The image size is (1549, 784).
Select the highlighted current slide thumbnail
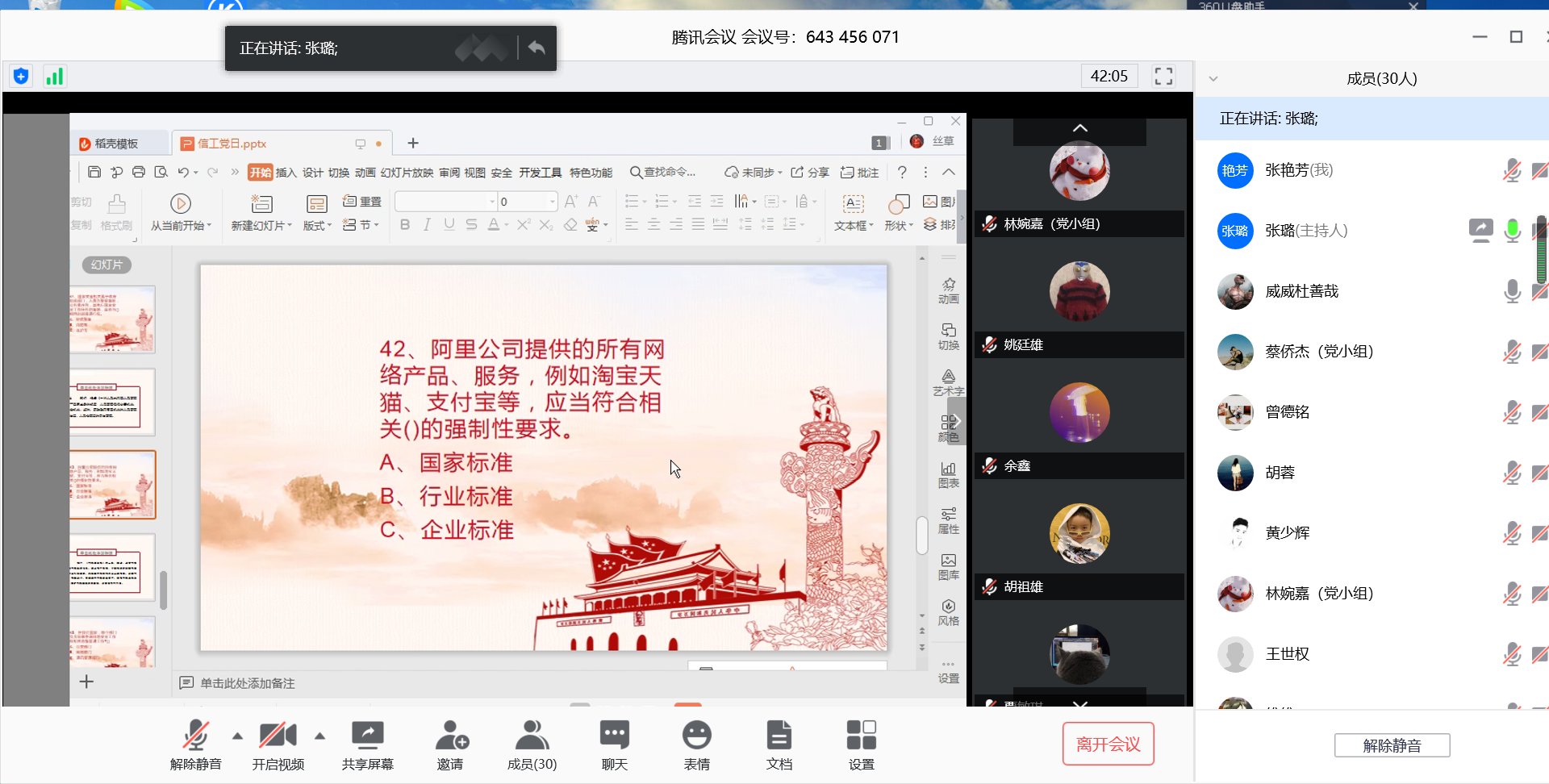pos(112,485)
